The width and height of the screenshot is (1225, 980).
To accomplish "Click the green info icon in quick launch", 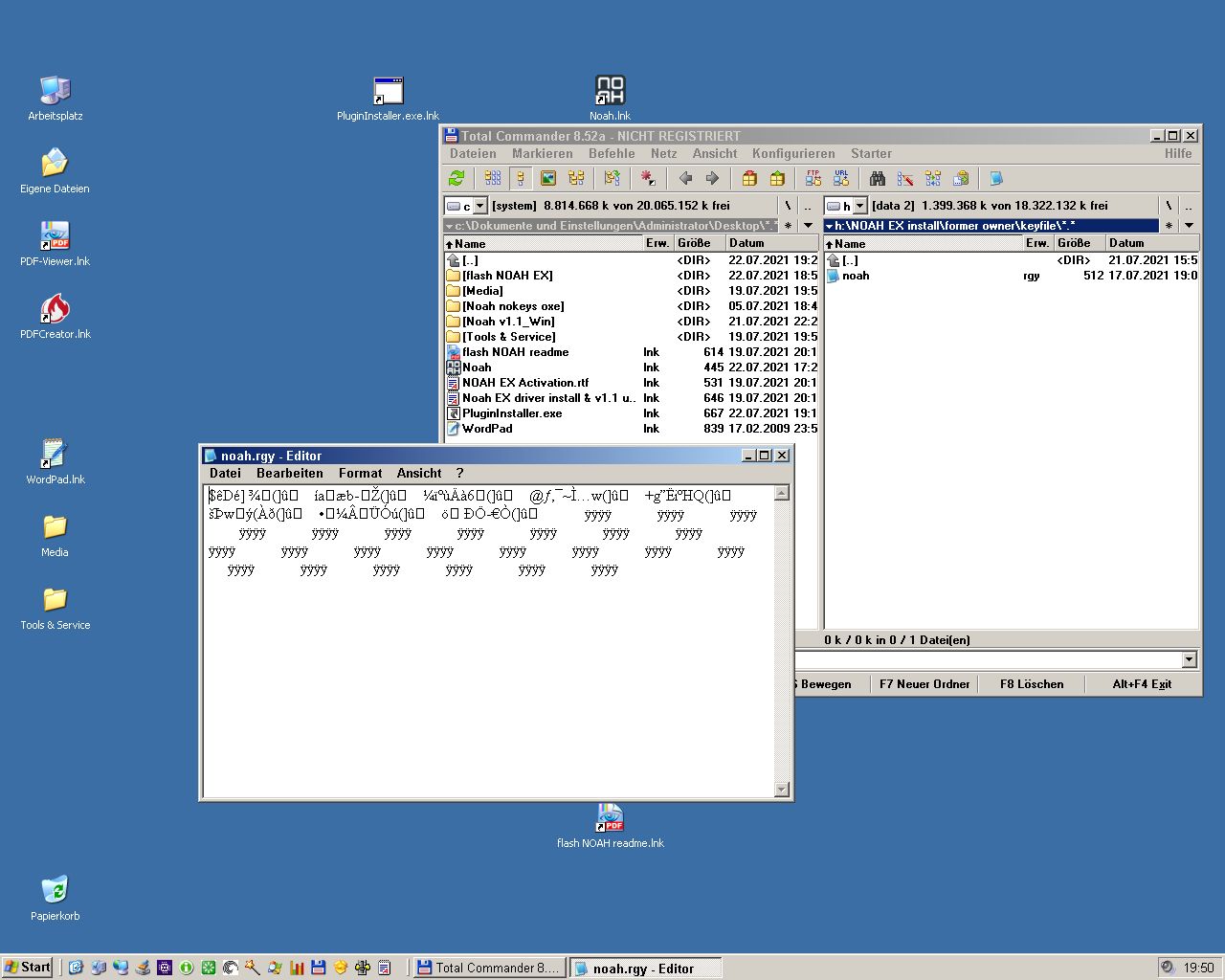I will coord(187,968).
